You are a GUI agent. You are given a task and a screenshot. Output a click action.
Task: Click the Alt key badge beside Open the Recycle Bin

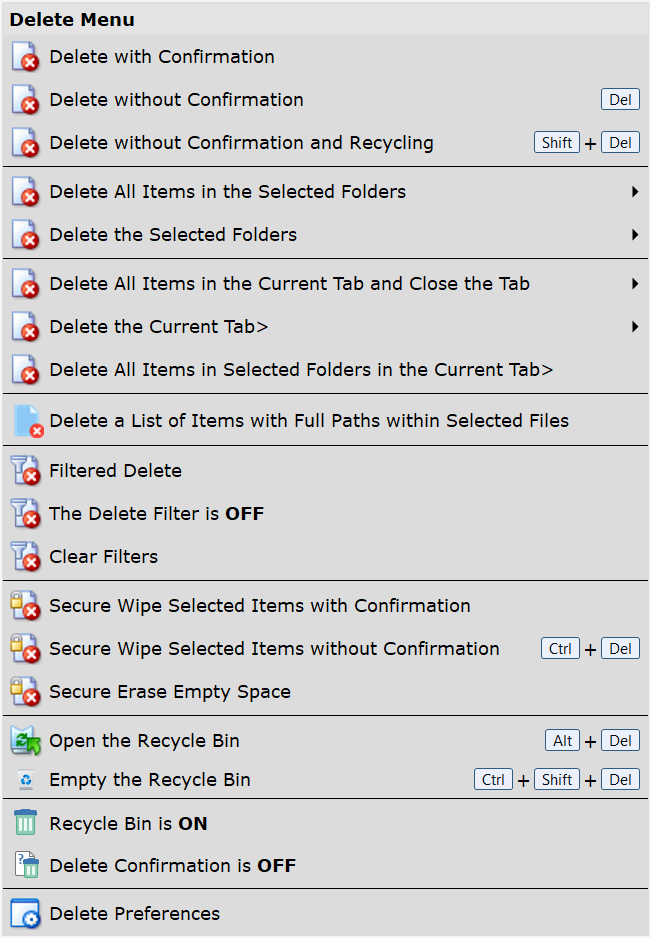tap(562, 741)
